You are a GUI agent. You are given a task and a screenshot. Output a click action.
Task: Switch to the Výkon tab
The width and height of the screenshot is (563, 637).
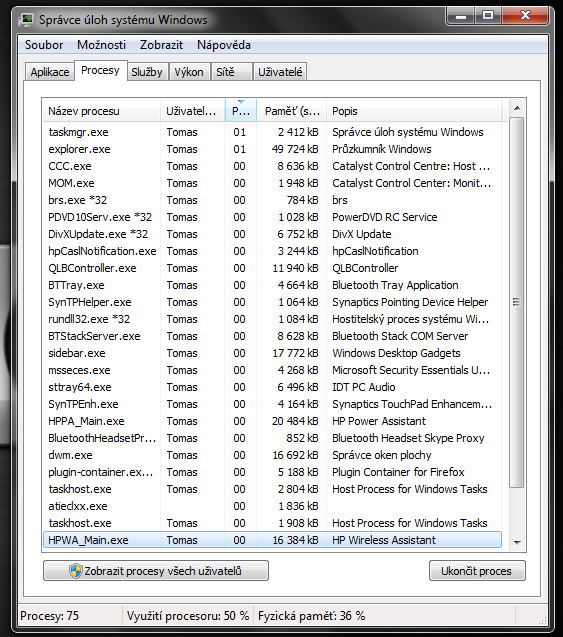[x=189, y=72]
